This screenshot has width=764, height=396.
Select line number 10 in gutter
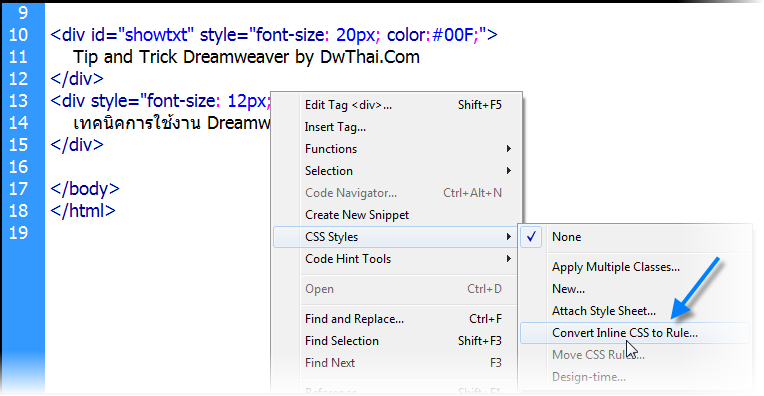click(x=19, y=35)
